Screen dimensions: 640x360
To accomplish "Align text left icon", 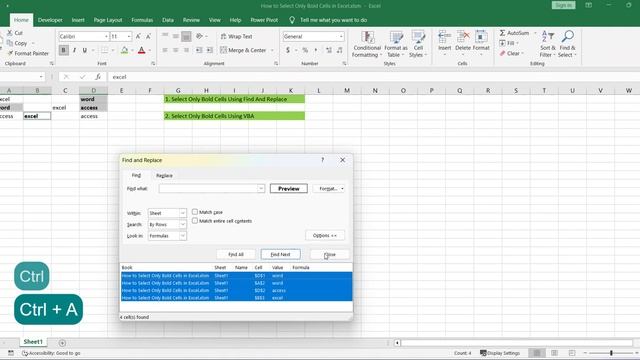I will [x=165, y=50].
